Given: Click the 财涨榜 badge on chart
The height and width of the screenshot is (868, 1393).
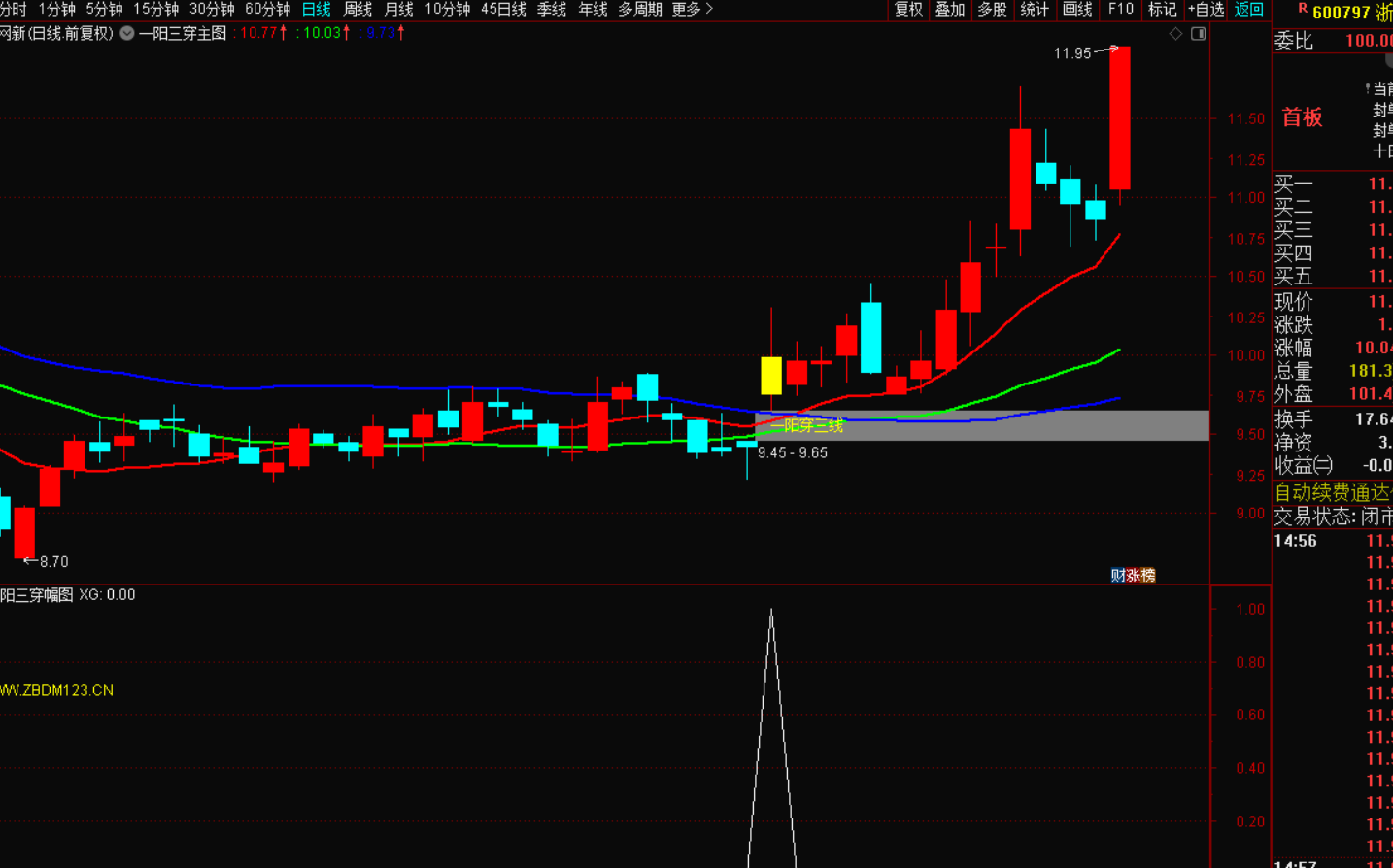Looking at the screenshot, I should 1133,575.
